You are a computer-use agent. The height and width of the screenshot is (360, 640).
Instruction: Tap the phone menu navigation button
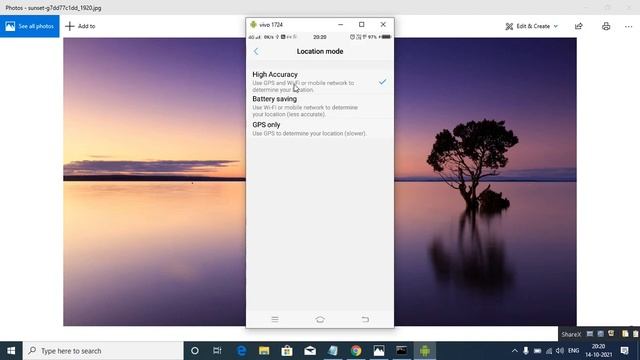click(x=275, y=319)
